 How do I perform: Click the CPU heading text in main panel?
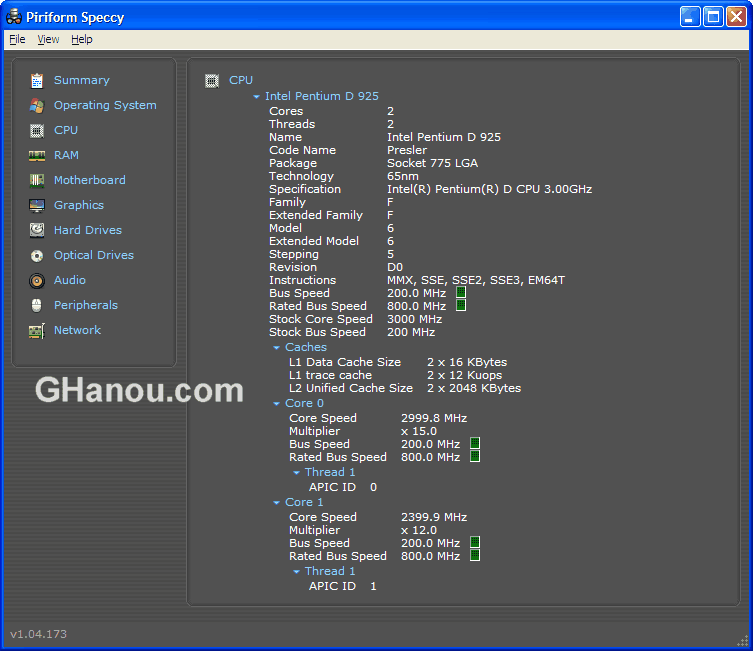tap(241, 80)
